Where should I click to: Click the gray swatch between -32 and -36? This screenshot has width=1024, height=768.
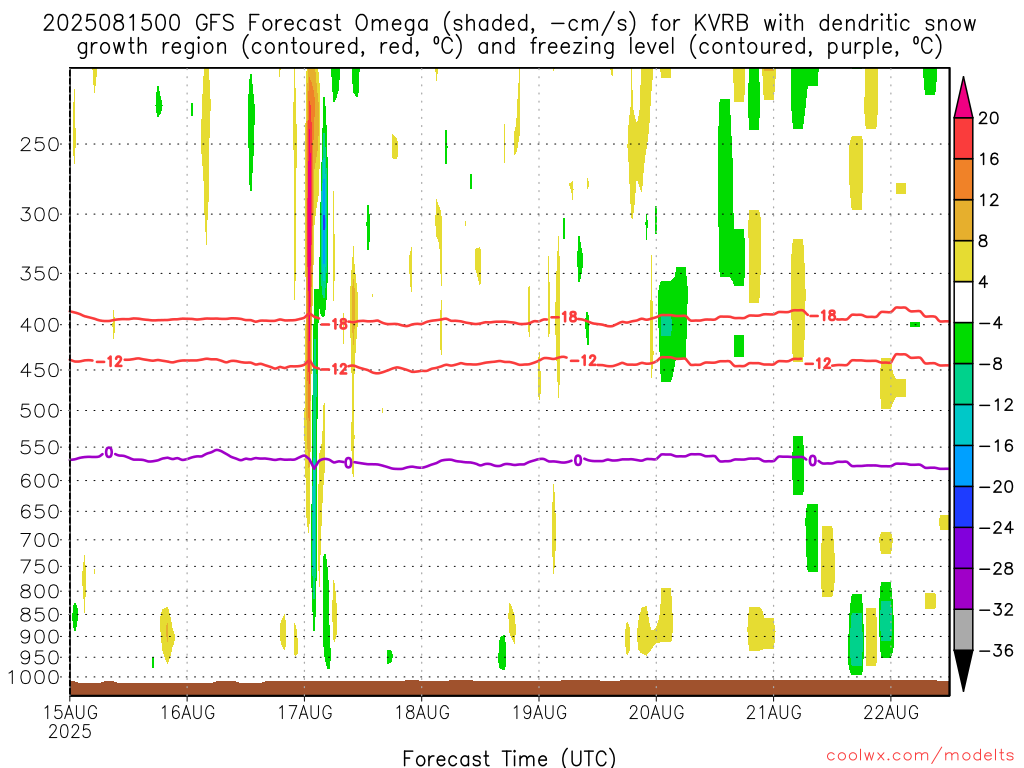pyautogui.click(x=963, y=630)
